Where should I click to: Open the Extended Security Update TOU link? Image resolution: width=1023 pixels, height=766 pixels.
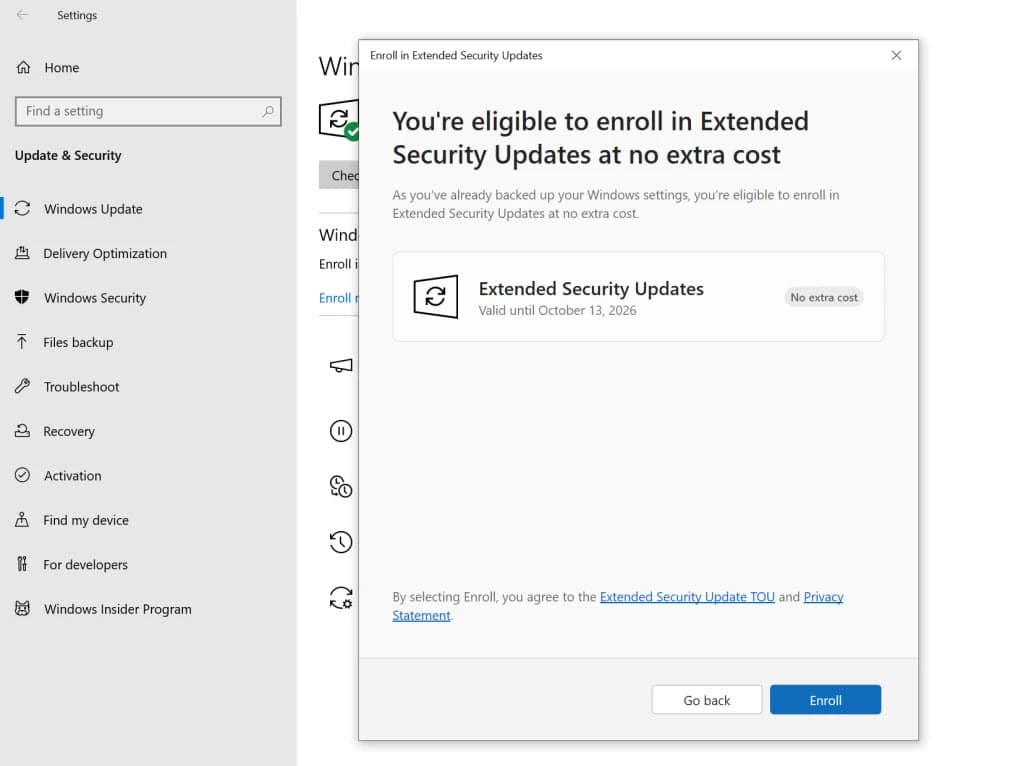point(687,597)
